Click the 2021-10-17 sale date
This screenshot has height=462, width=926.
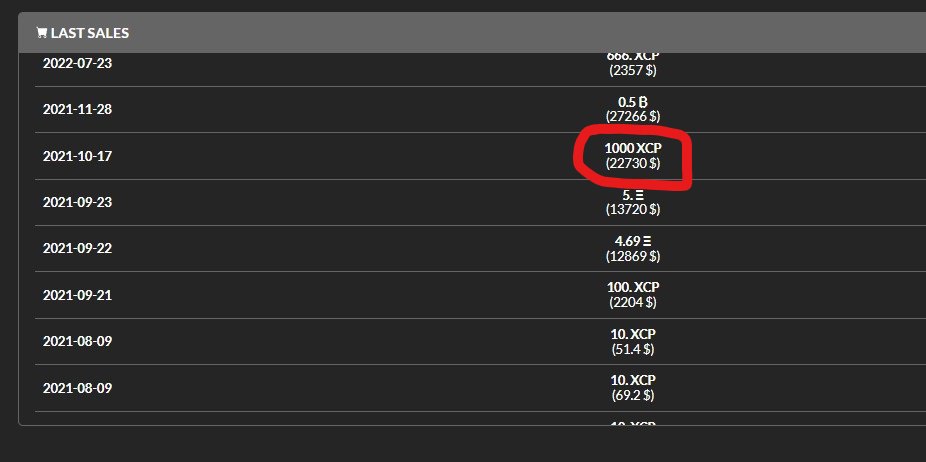77,156
